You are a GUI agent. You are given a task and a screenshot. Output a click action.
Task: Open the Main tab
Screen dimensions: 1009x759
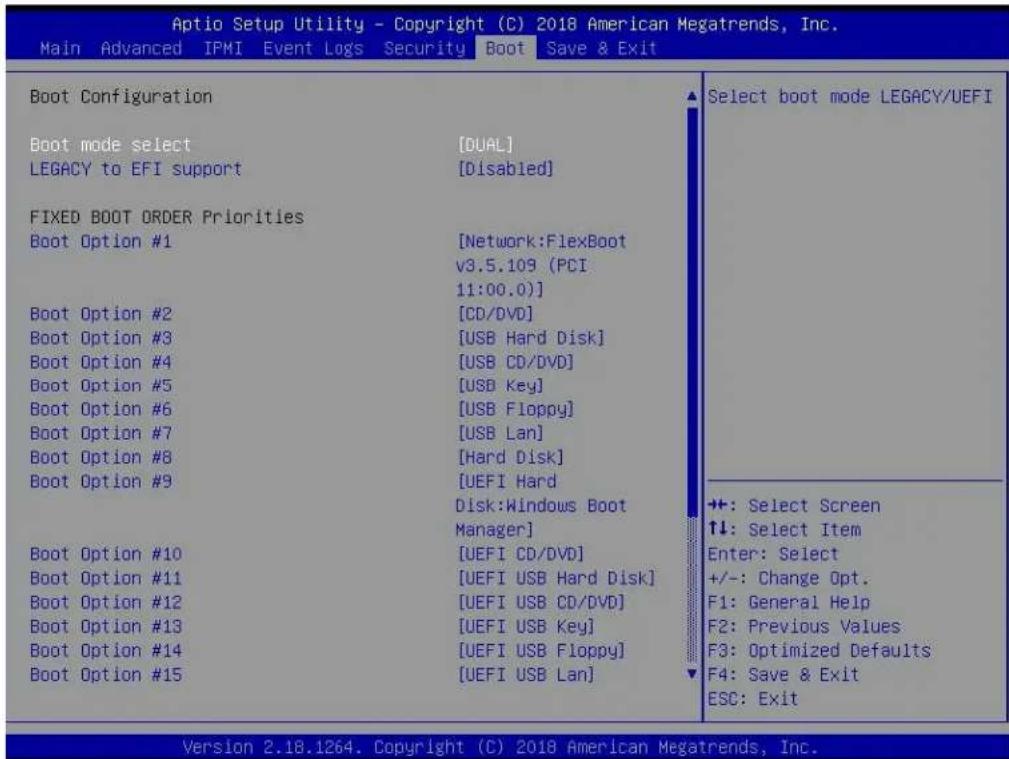(x=60, y=48)
